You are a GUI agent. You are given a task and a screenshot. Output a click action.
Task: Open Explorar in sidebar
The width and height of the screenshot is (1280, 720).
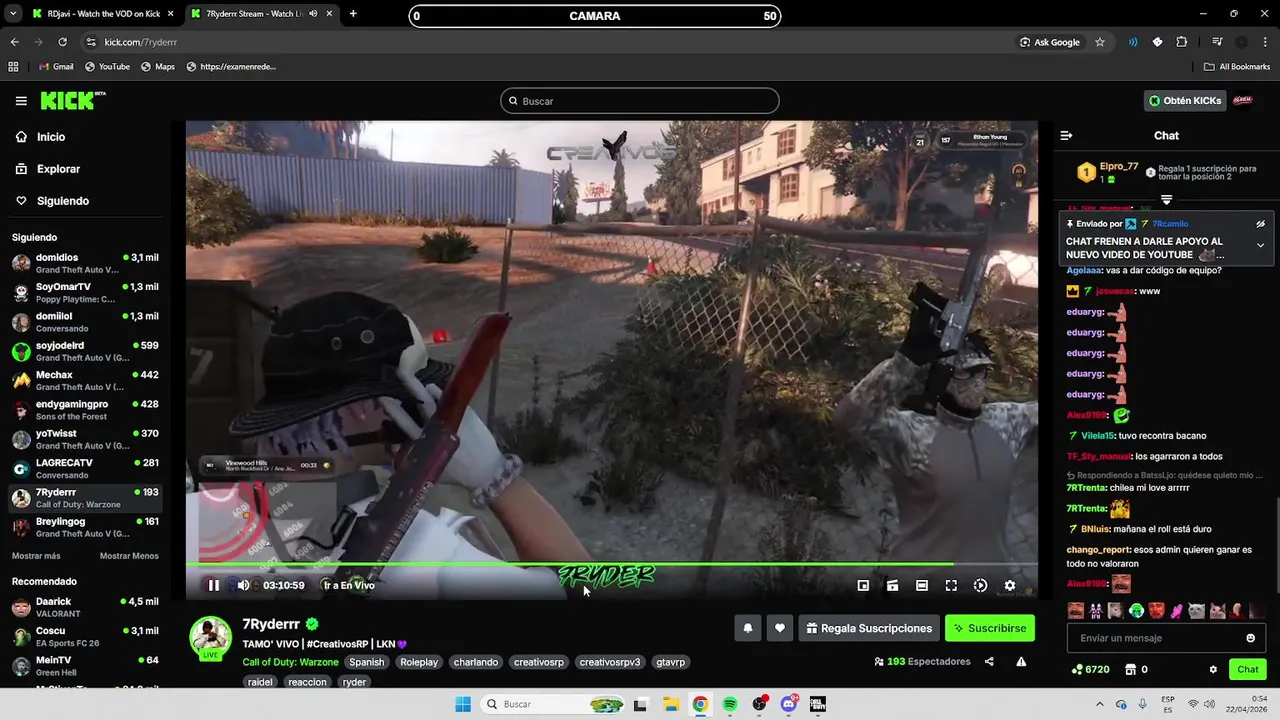click(x=85, y=169)
